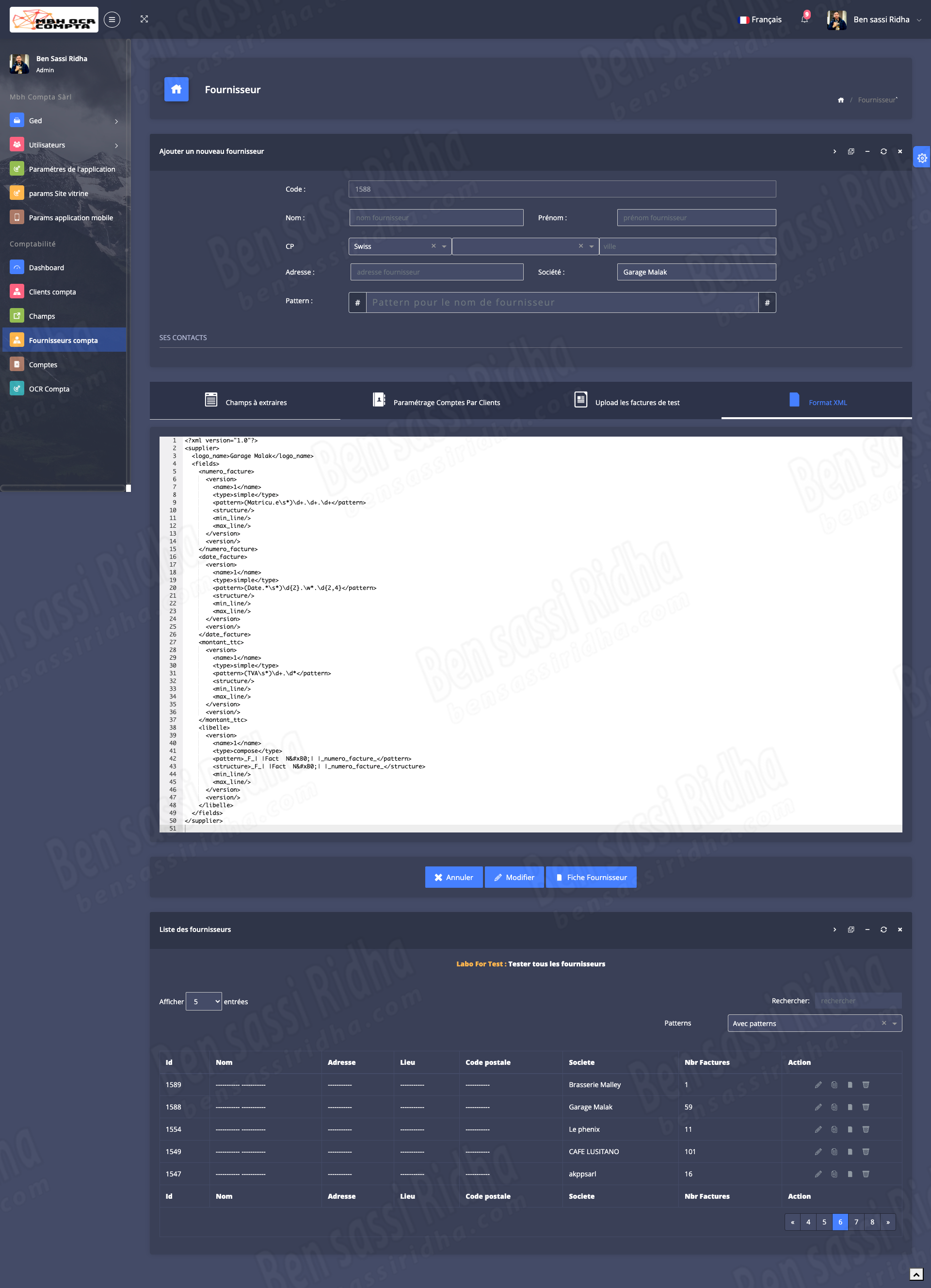Open the blue settings gear on right edge
Screen dimensions: 931x1288
click(922, 158)
